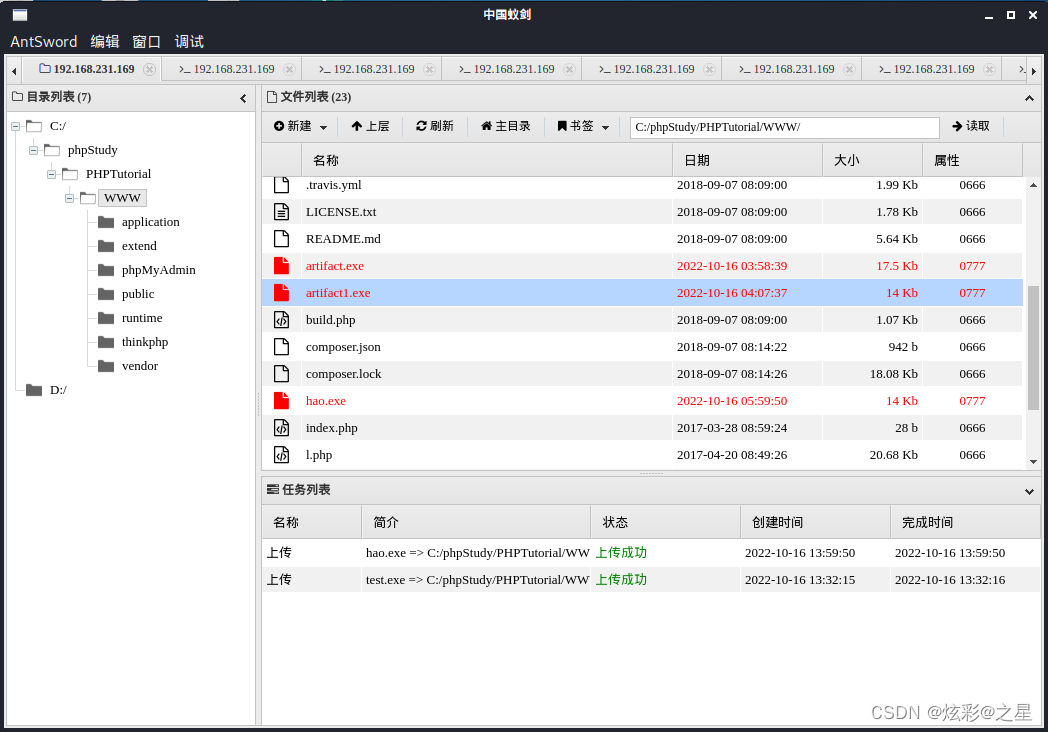Select the thinkphp folder in tree
Screen dimensions: 1048x732
pyautogui.click(x=144, y=342)
